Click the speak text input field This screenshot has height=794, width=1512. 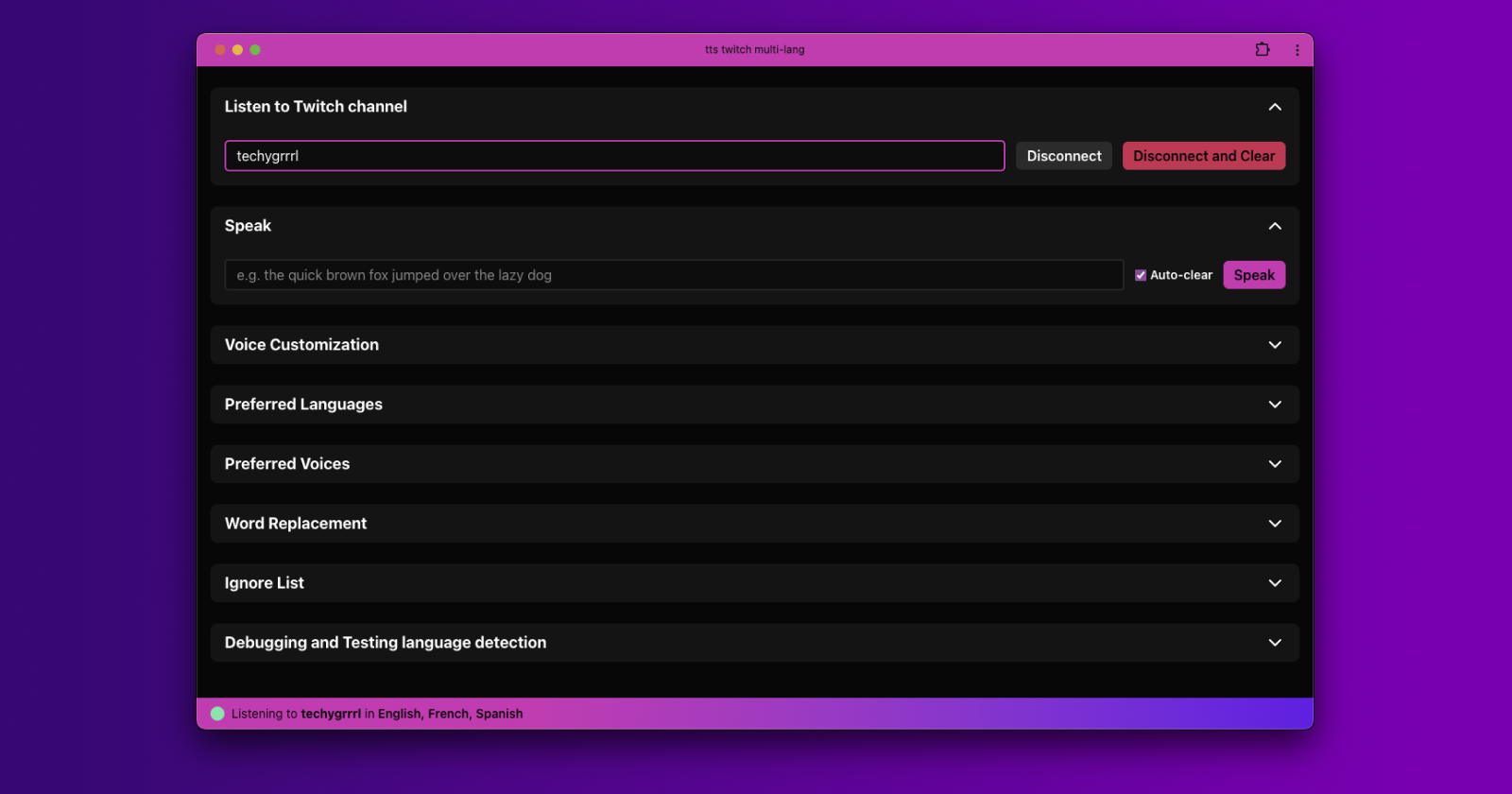(x=674, y=275)
